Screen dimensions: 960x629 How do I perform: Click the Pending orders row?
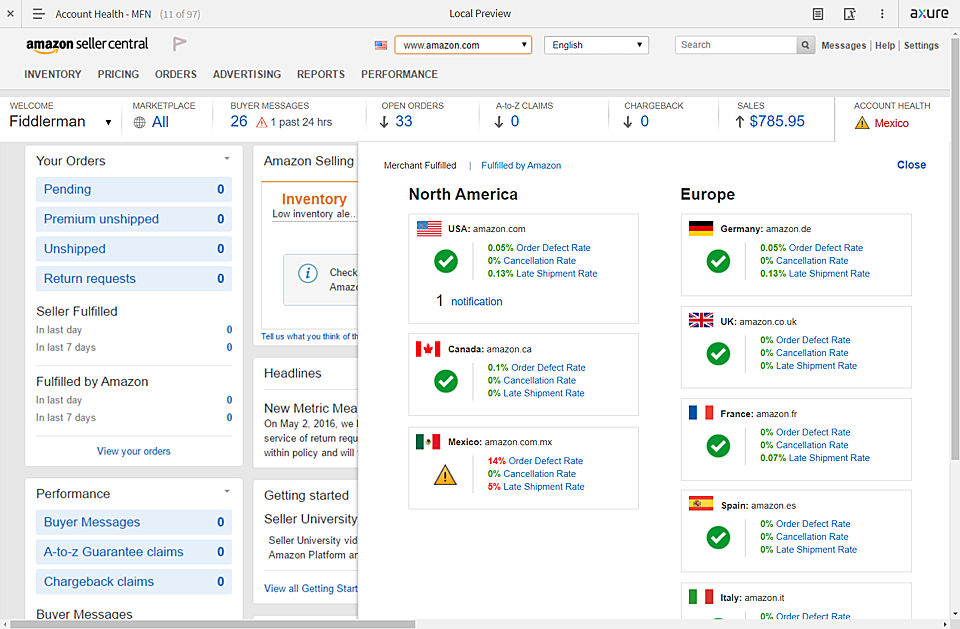tap(133, 189)
